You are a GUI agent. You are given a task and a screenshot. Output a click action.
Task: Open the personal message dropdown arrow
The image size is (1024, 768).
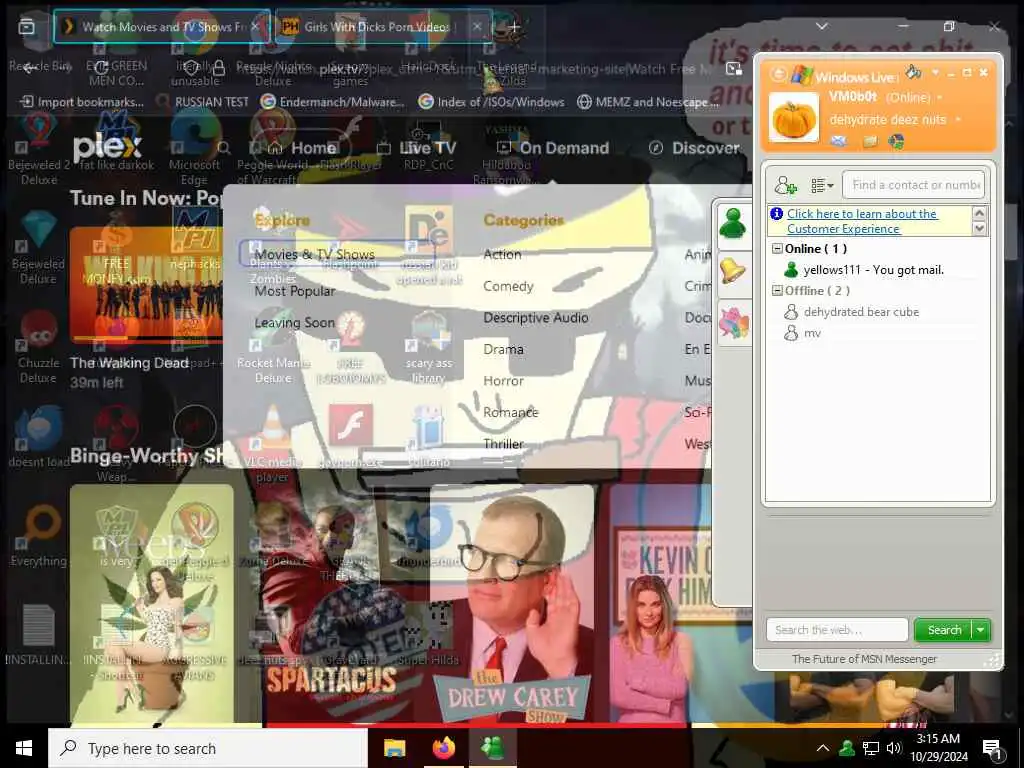(x=958, y=120)
